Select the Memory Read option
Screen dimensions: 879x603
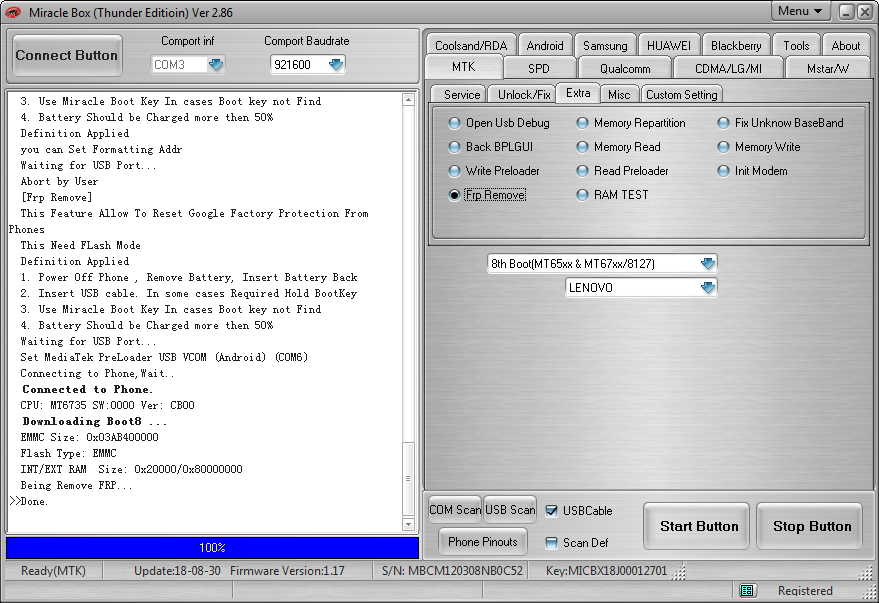coord(619,147)
